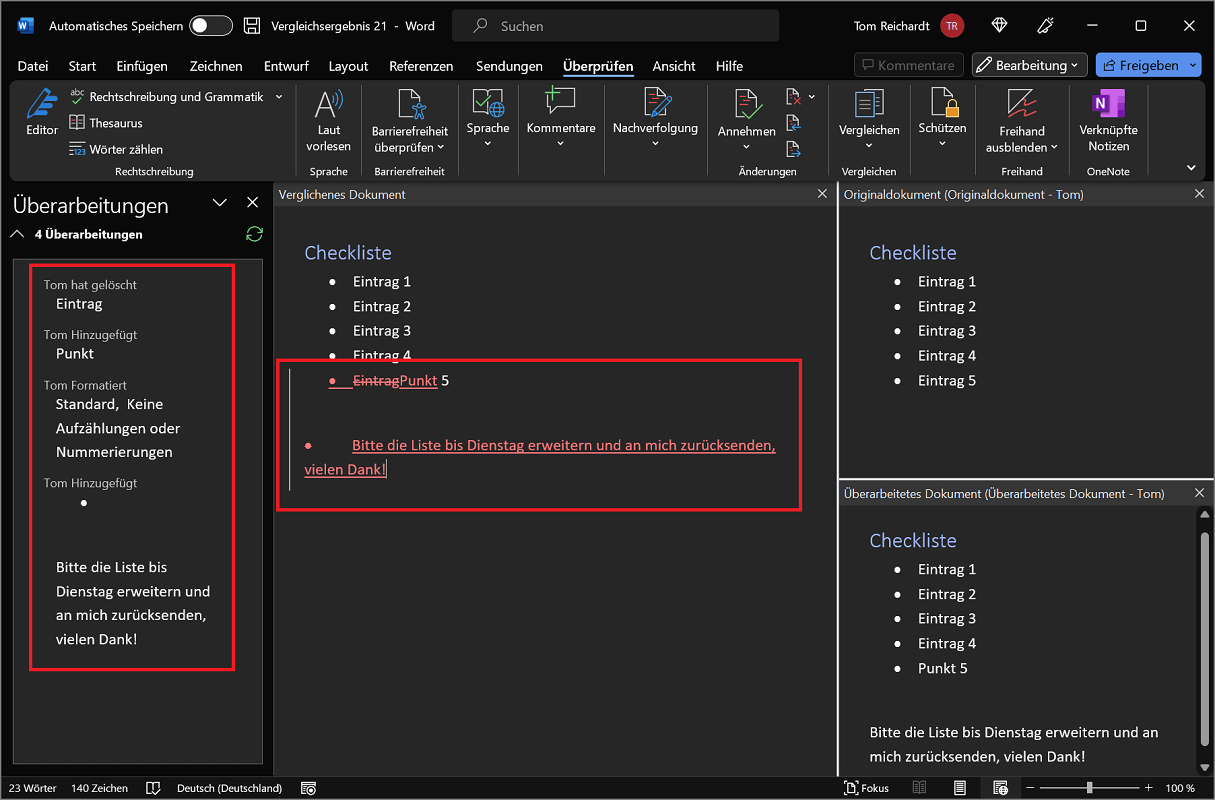This screenshot has height=800, width=1215.
Task: Click the pen sparkle icon in title bar
Action: pos(1046,26)
